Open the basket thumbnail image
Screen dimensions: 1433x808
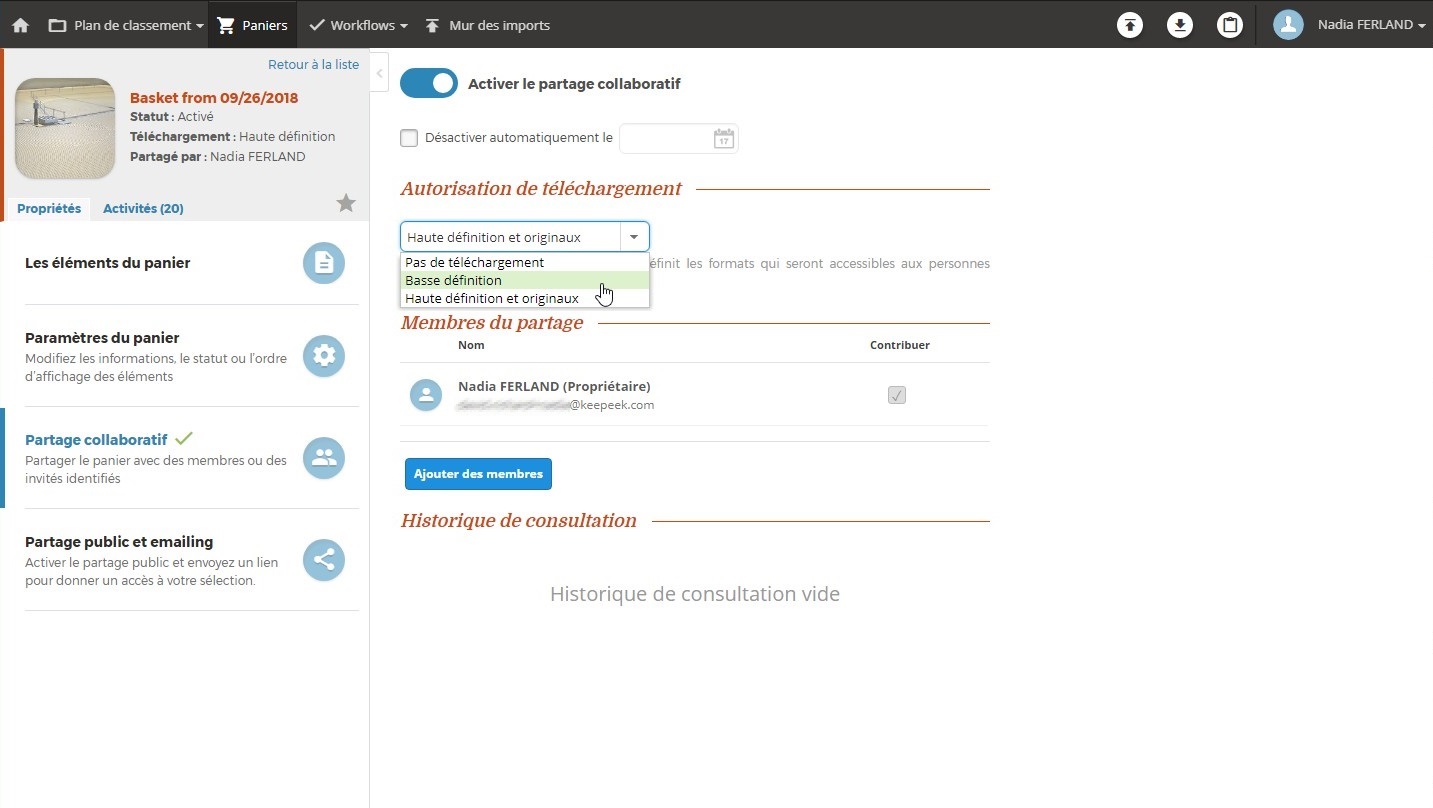click(65, 128)
